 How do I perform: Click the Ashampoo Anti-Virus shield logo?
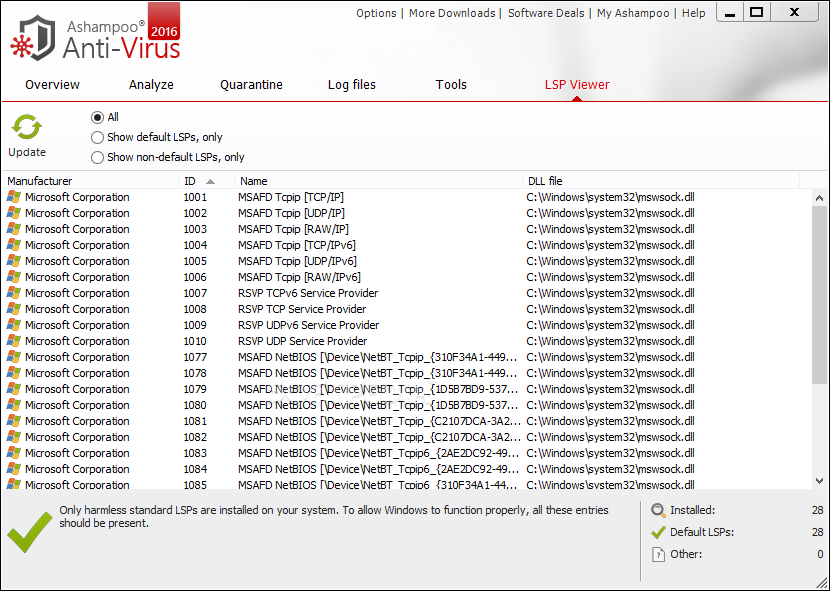(x=33, y=38)
